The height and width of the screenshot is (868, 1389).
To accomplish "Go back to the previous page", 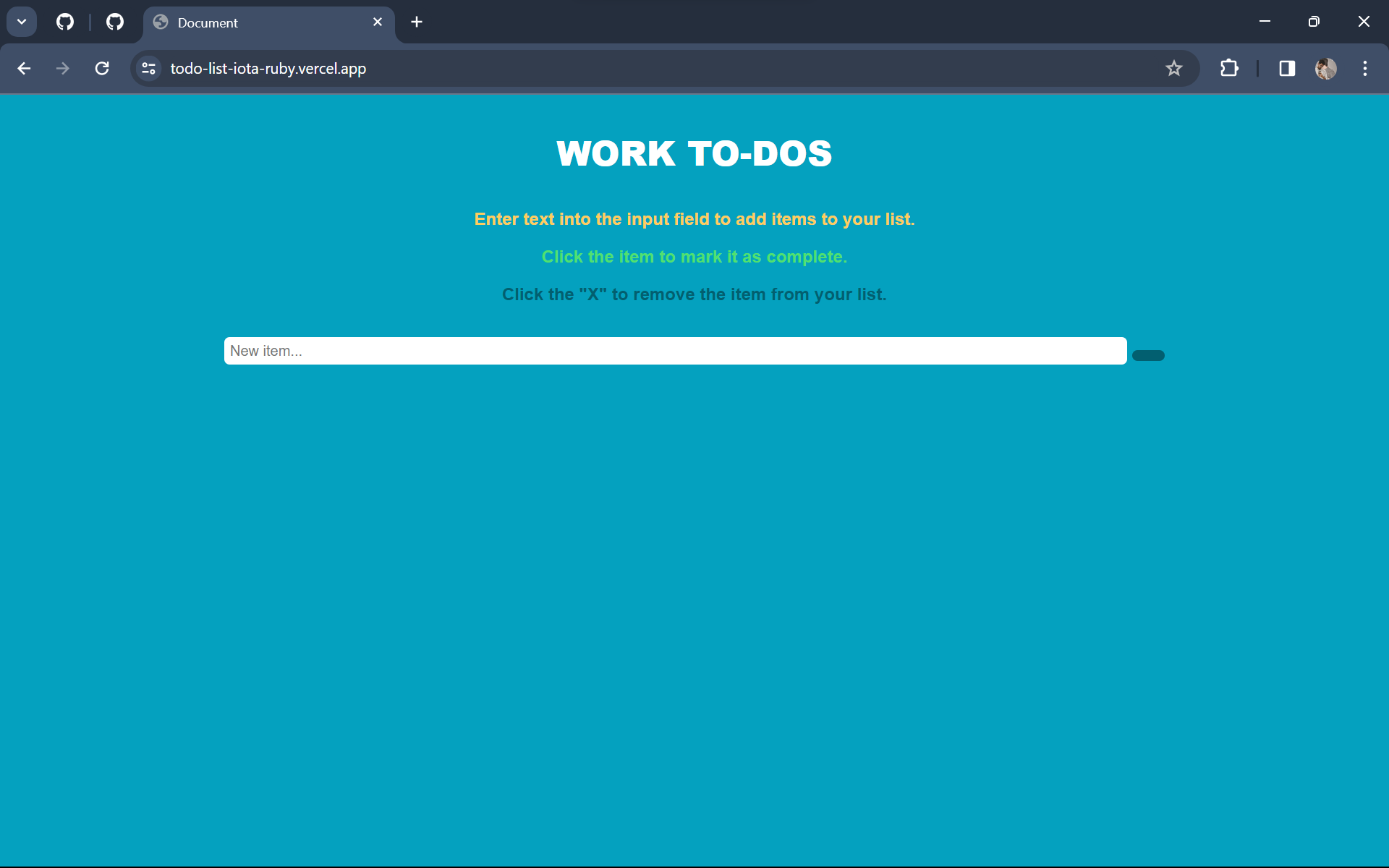I will (24, 68).
